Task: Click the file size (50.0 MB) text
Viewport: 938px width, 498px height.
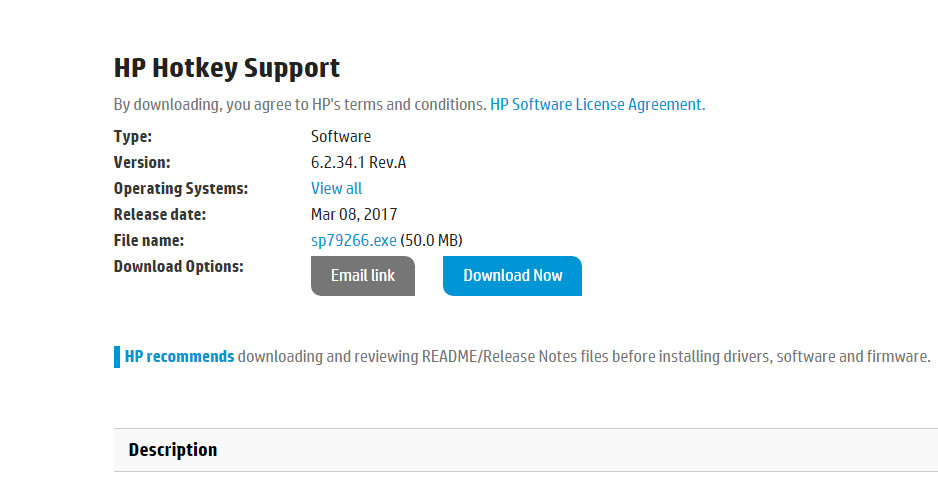Action: pos(431,241)
